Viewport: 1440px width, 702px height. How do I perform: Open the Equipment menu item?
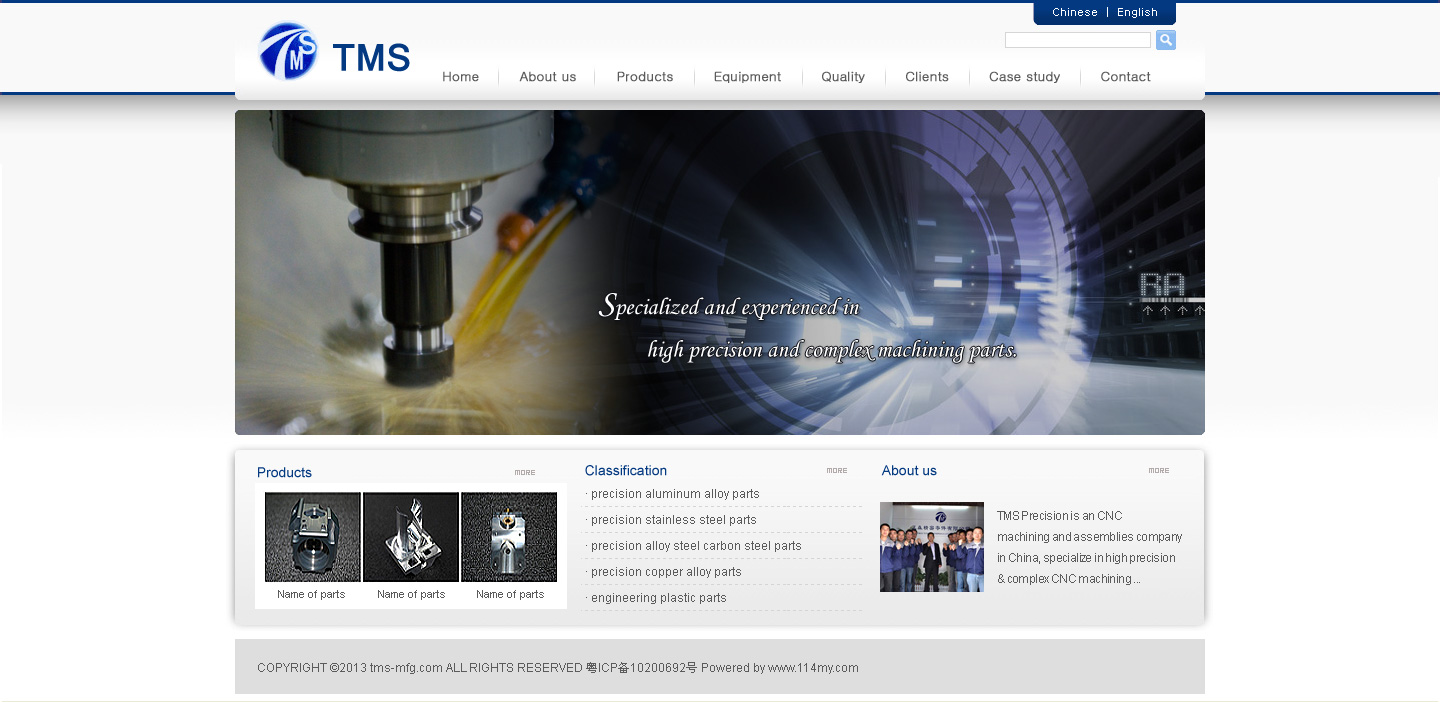[x=747, y=77]
